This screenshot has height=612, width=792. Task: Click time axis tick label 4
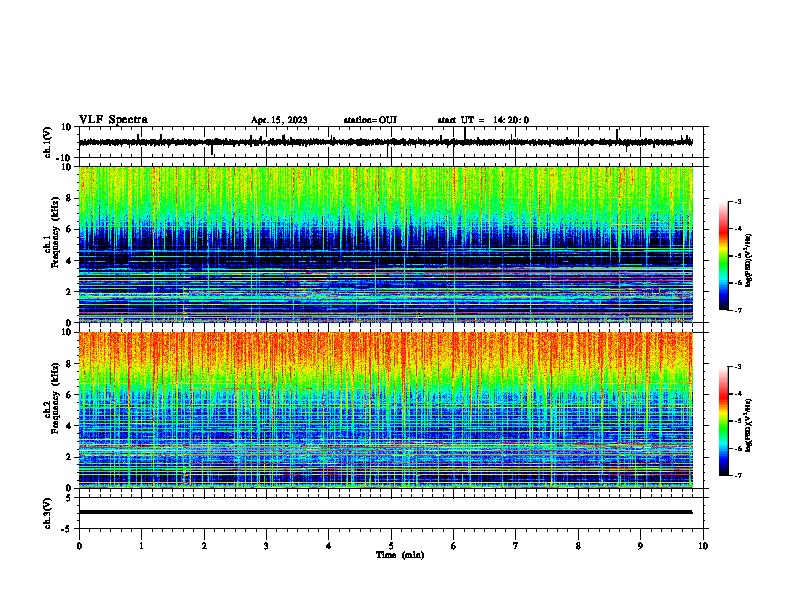pyautogui.click(x=329, y=546)
